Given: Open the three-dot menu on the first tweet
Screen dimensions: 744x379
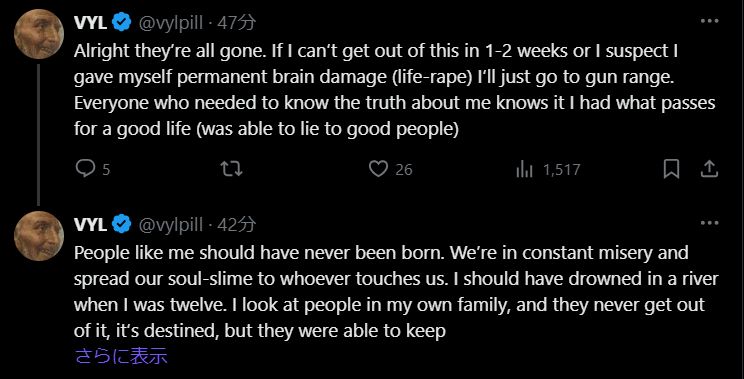Looking at the screenshot, I should point(709,21).
